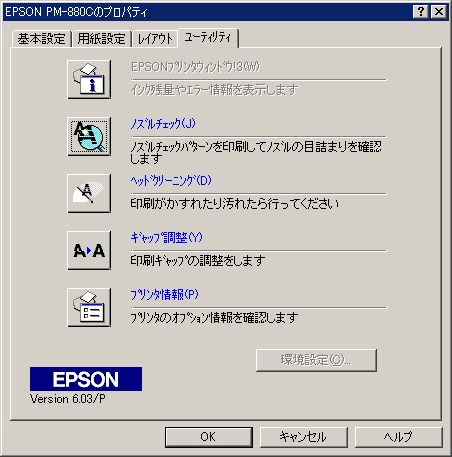Confirm with the OK button
This screenshot has height=457, width=452.
(209, 437)
